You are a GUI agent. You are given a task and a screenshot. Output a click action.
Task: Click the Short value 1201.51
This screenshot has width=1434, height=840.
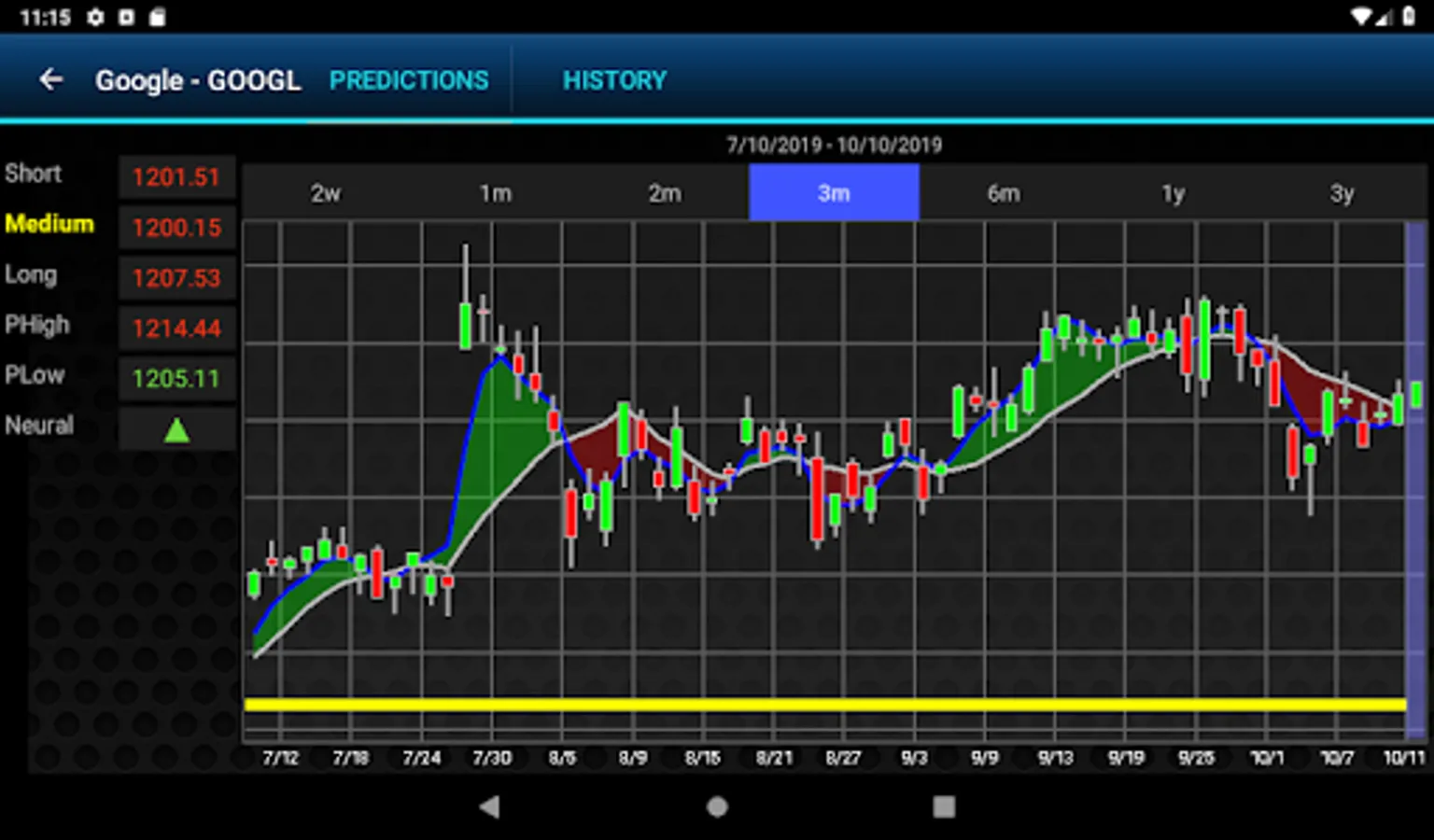point(176,177)
